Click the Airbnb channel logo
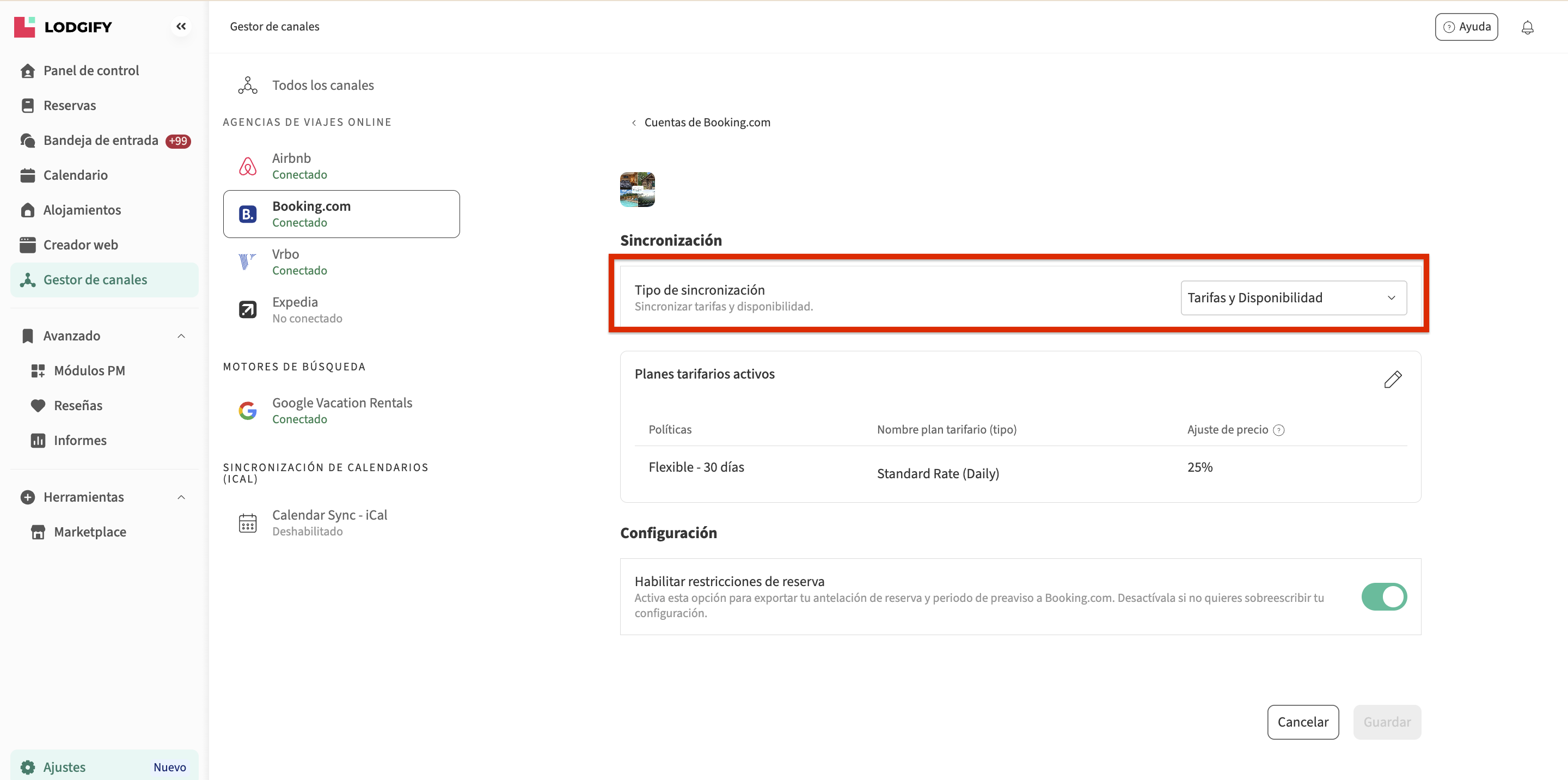1568x780 pixels. coord(248,166)
